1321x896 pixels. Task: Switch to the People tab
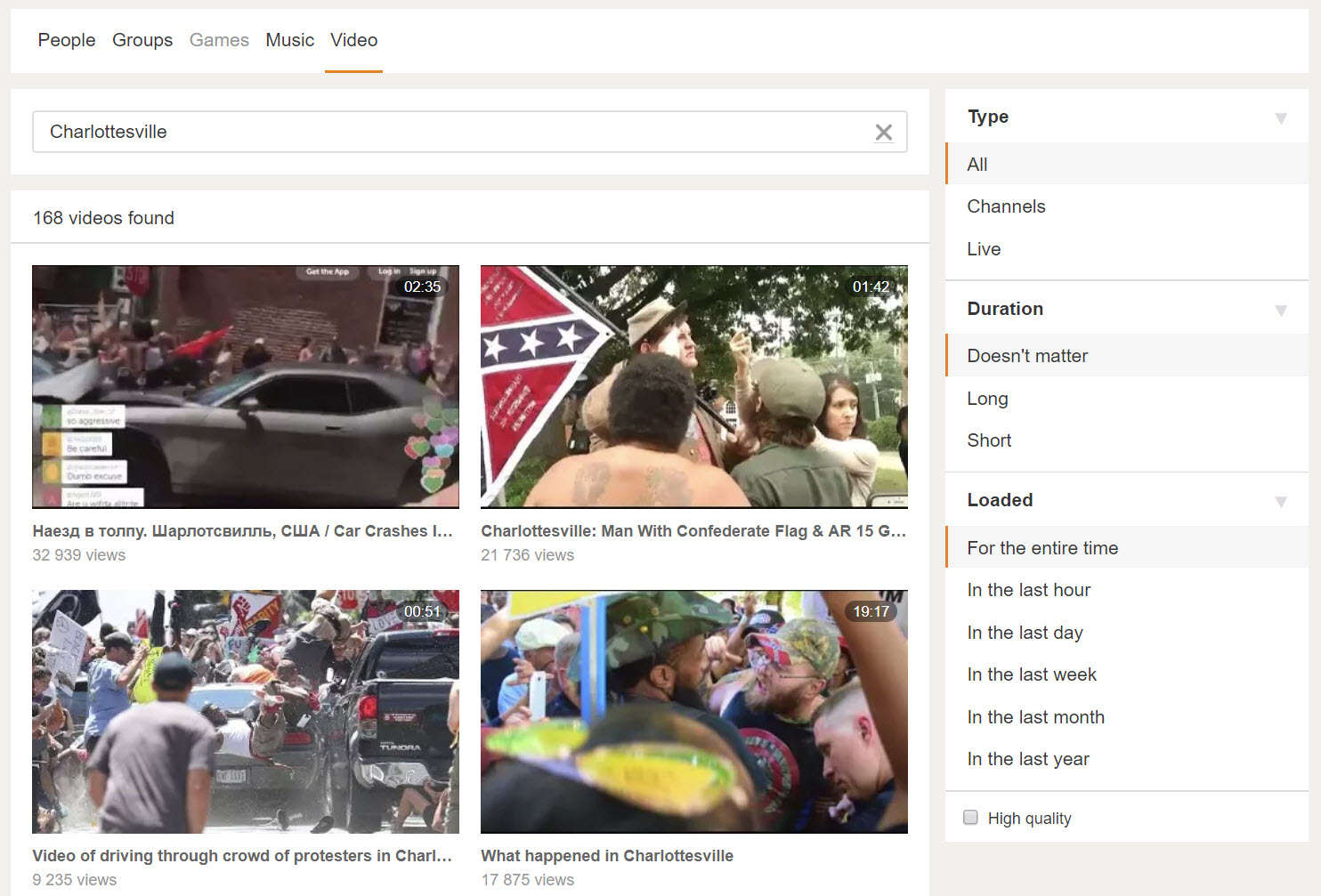click(67, 40)
